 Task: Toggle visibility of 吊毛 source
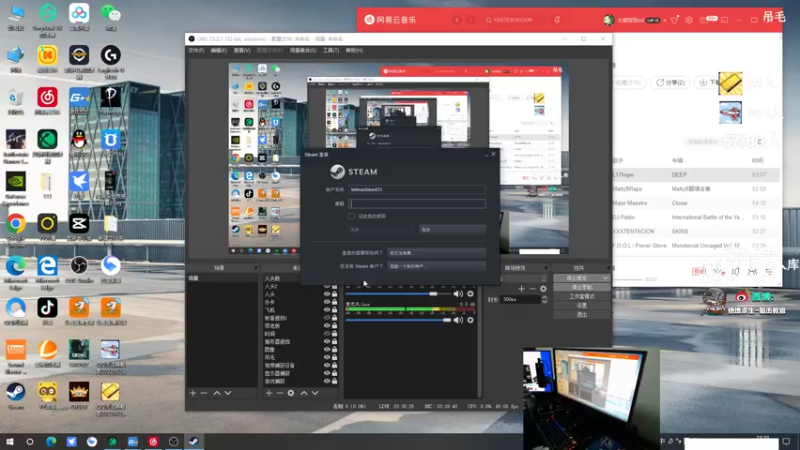(327, 357)
